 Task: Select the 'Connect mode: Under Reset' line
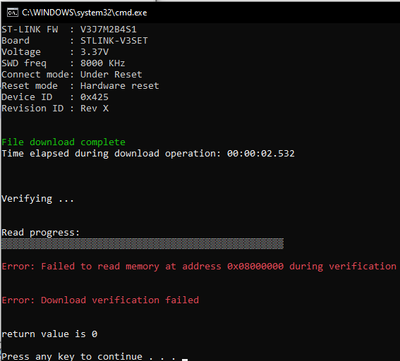click(x=72, y=74)
